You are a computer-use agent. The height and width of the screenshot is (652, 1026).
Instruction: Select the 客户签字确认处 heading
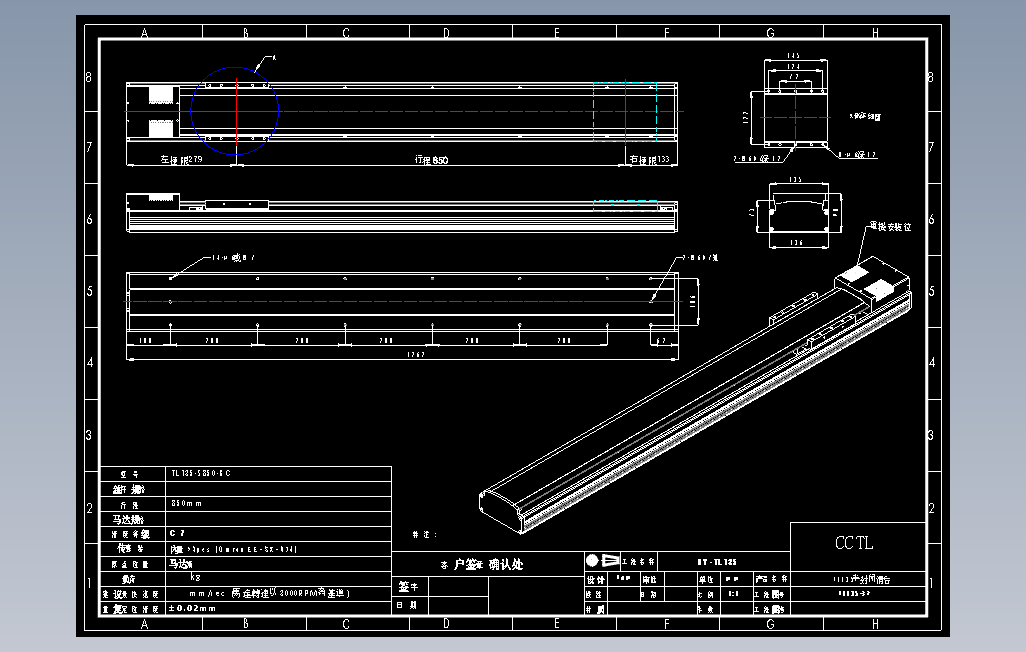point(482,564)
